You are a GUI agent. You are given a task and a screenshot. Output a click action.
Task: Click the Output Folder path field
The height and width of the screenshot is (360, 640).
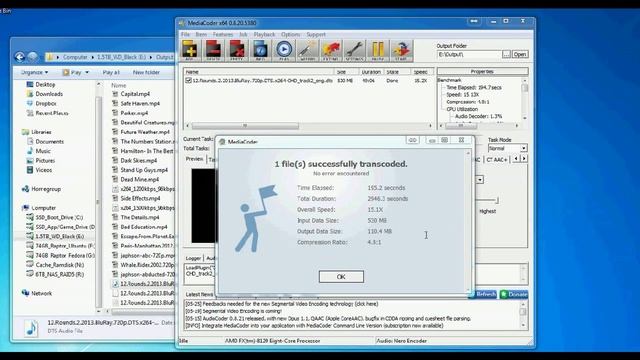click(469, 54)
